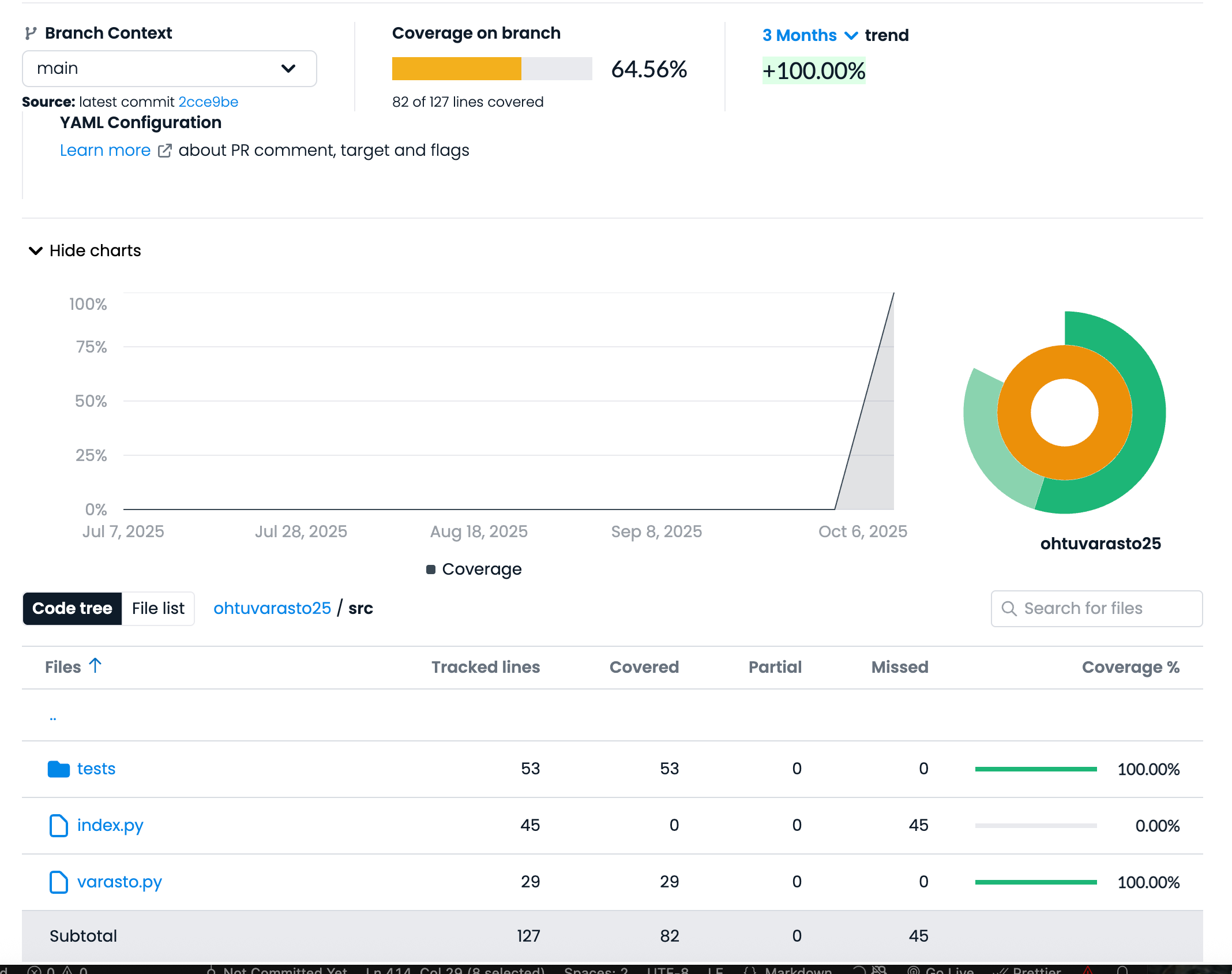Click the varasto.py file icon
This screenshot has width=1232, height=974.
click(58, 882)
